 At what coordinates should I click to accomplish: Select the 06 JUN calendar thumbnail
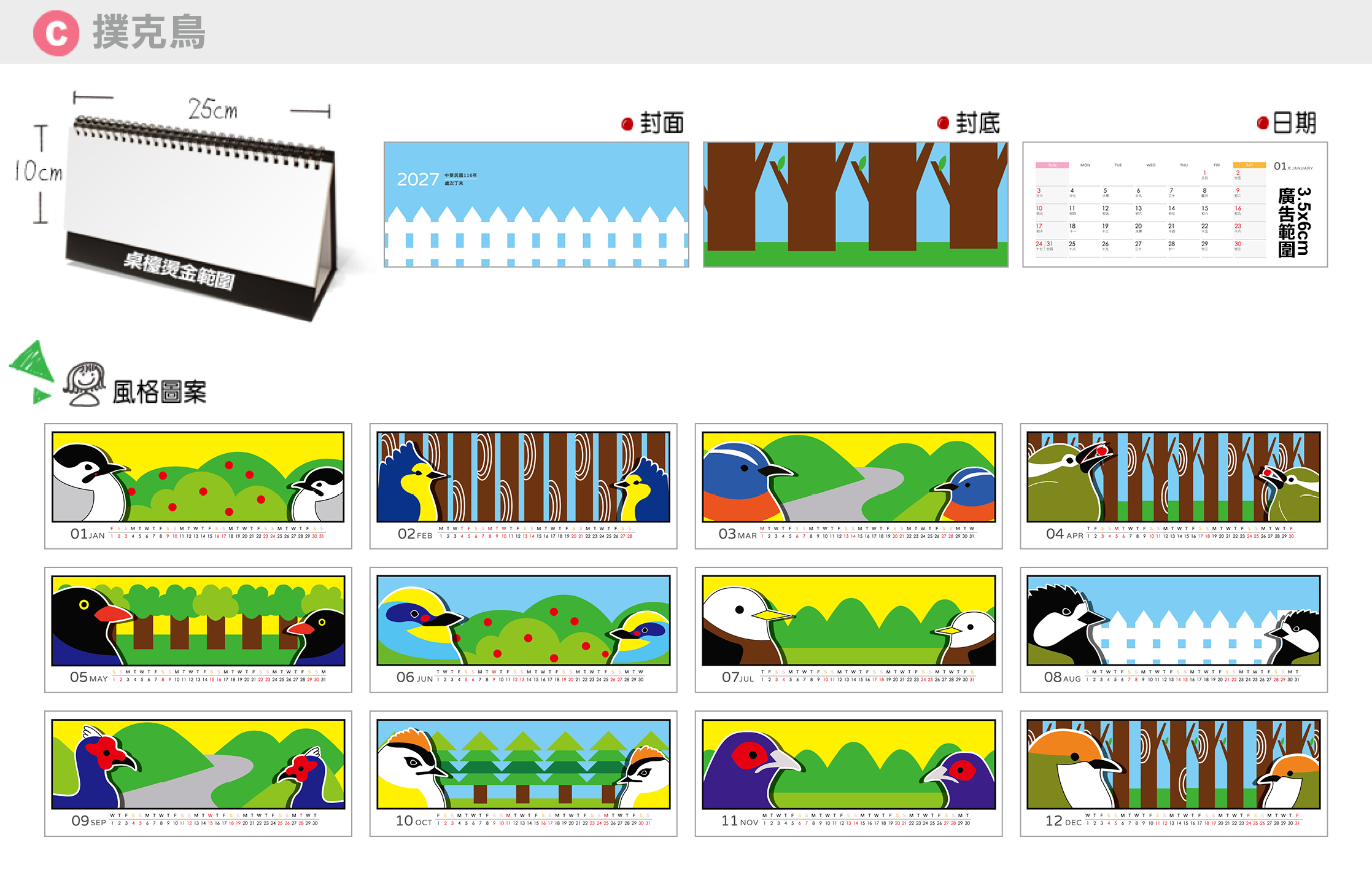tap(523, 629)
